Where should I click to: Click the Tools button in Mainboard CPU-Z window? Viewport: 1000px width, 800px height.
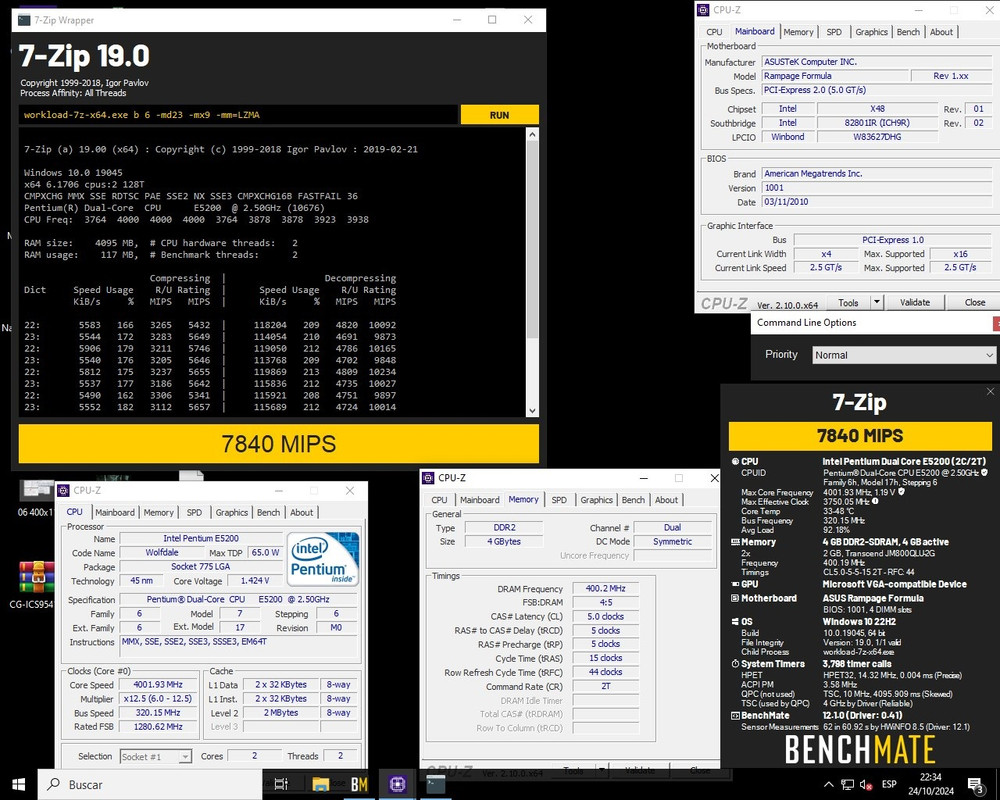tap(848, 302)
